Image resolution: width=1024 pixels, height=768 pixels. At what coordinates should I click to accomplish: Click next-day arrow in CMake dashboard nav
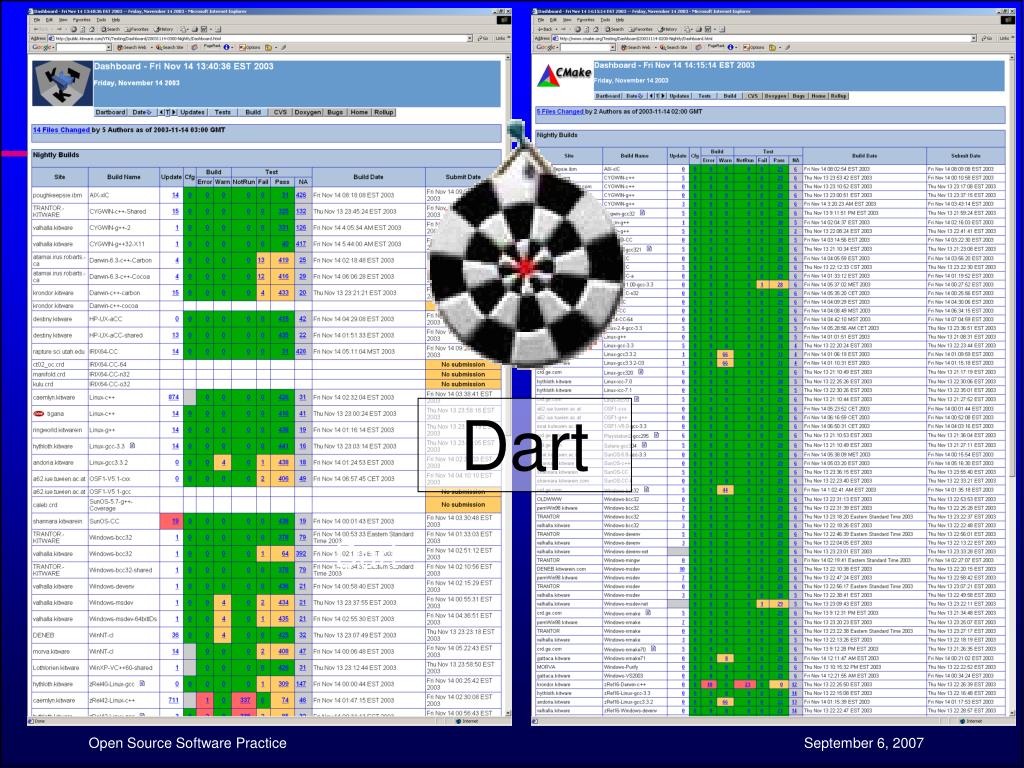tap(663, 96)
